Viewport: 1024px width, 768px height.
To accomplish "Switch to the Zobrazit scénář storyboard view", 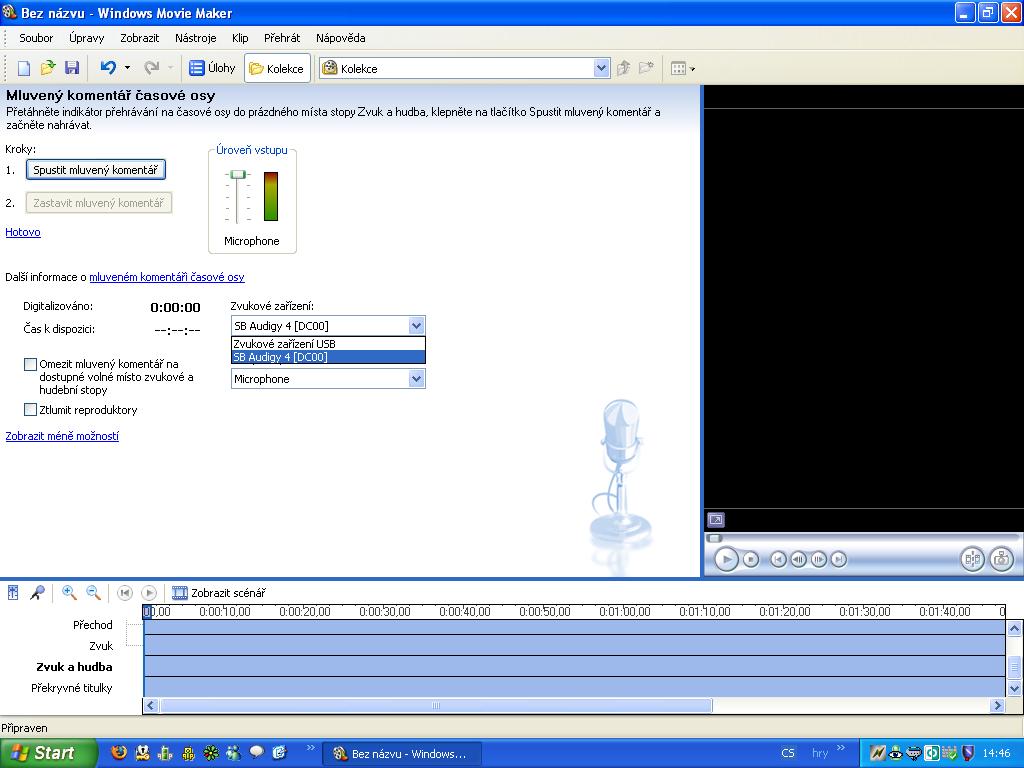I will click(219, 593).
